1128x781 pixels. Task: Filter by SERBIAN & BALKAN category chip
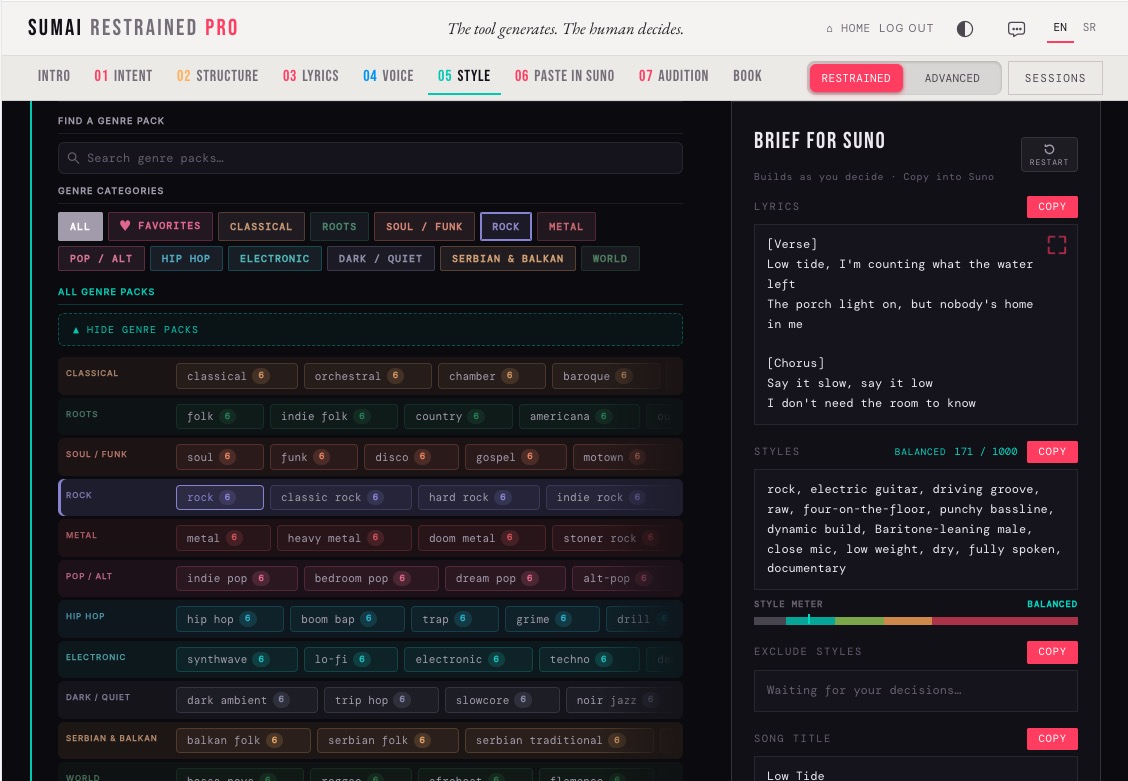pos(508,258)
